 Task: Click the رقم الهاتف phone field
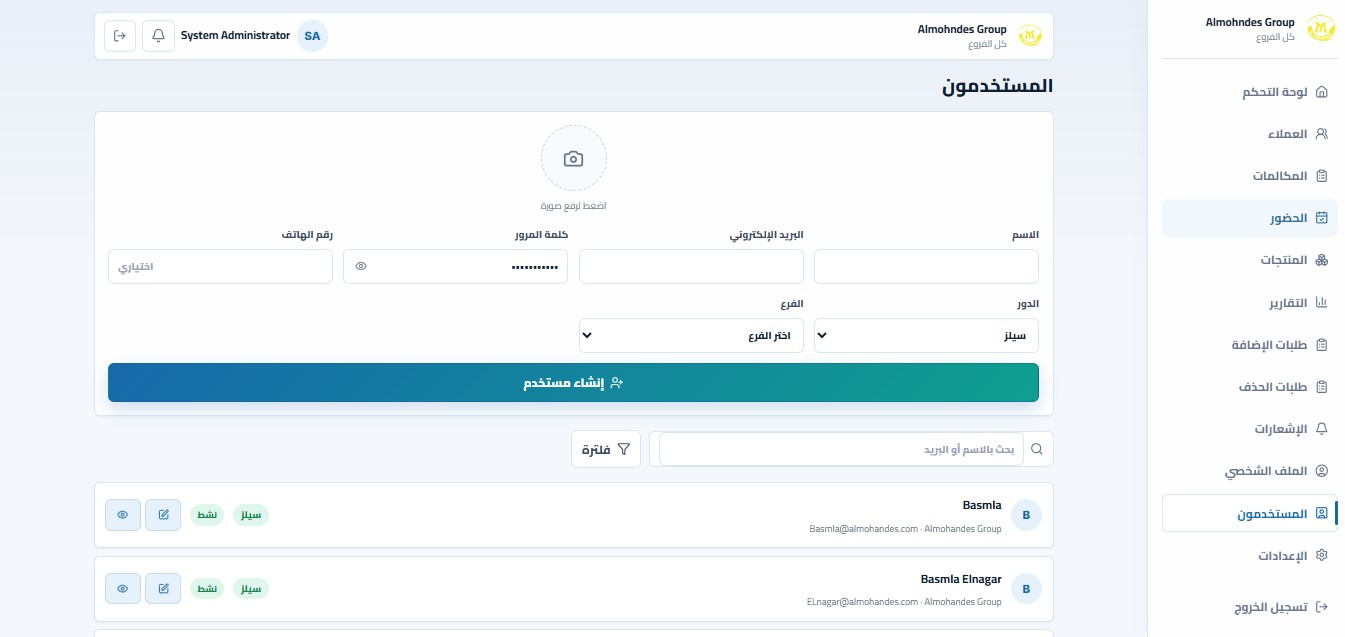220,267
